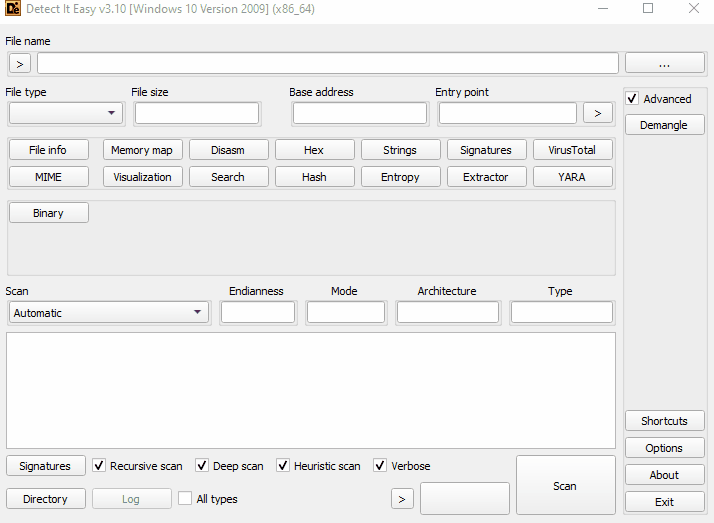Click the arrow button next to Entry point
Screen dimensions: 714x523
(597, 113)
